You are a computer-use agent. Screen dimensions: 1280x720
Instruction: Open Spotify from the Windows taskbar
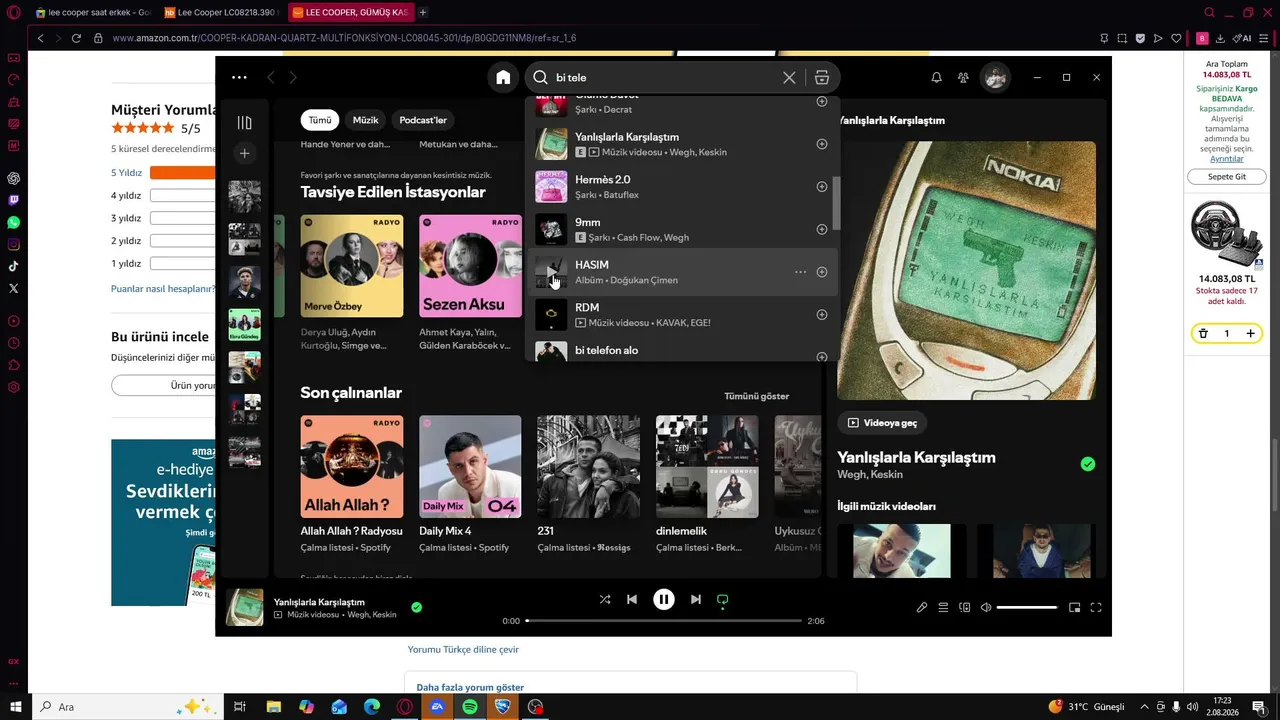470,707
